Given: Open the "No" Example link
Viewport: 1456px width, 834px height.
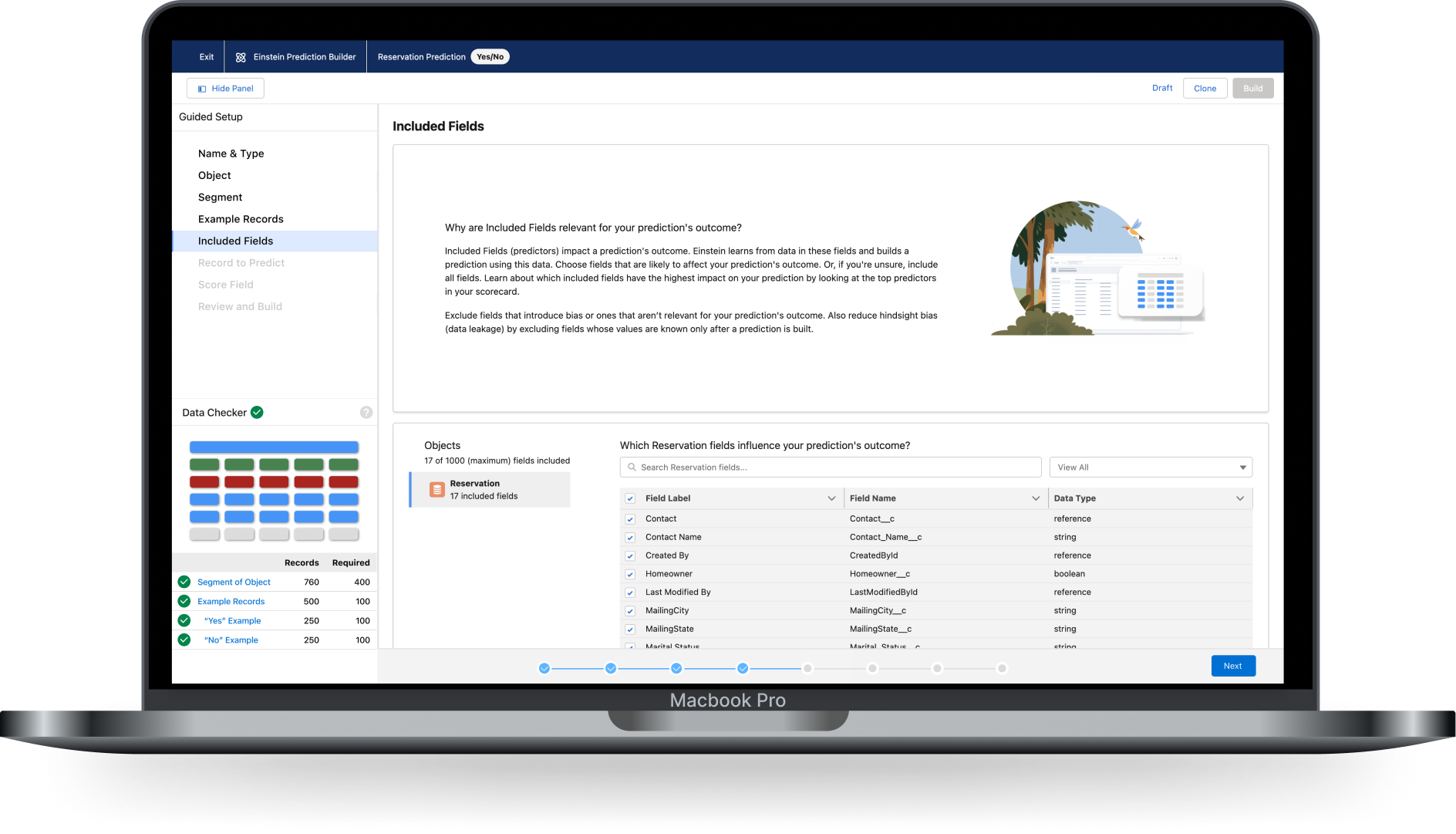Looking at the screenshot, I should point(231,640).
